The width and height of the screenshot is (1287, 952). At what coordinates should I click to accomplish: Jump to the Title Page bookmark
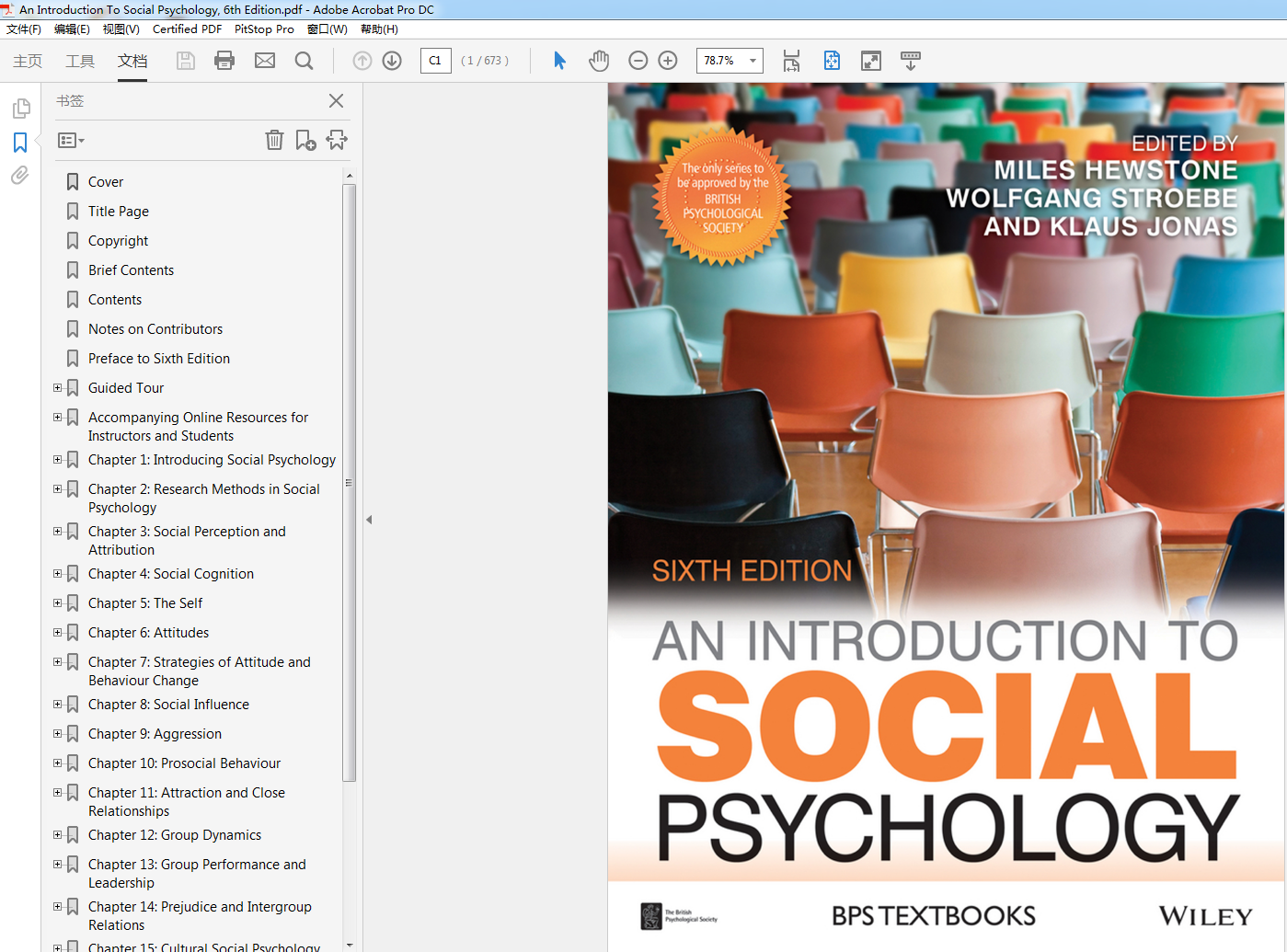119,212
